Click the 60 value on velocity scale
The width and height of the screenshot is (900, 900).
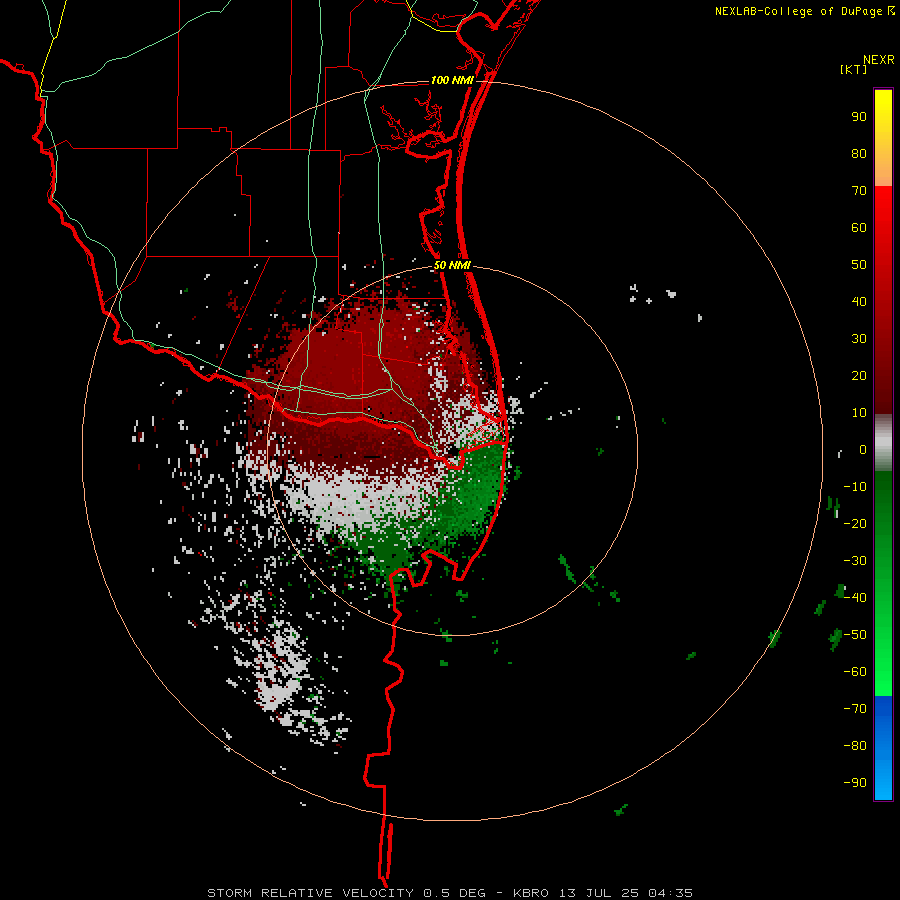(859, 228)
